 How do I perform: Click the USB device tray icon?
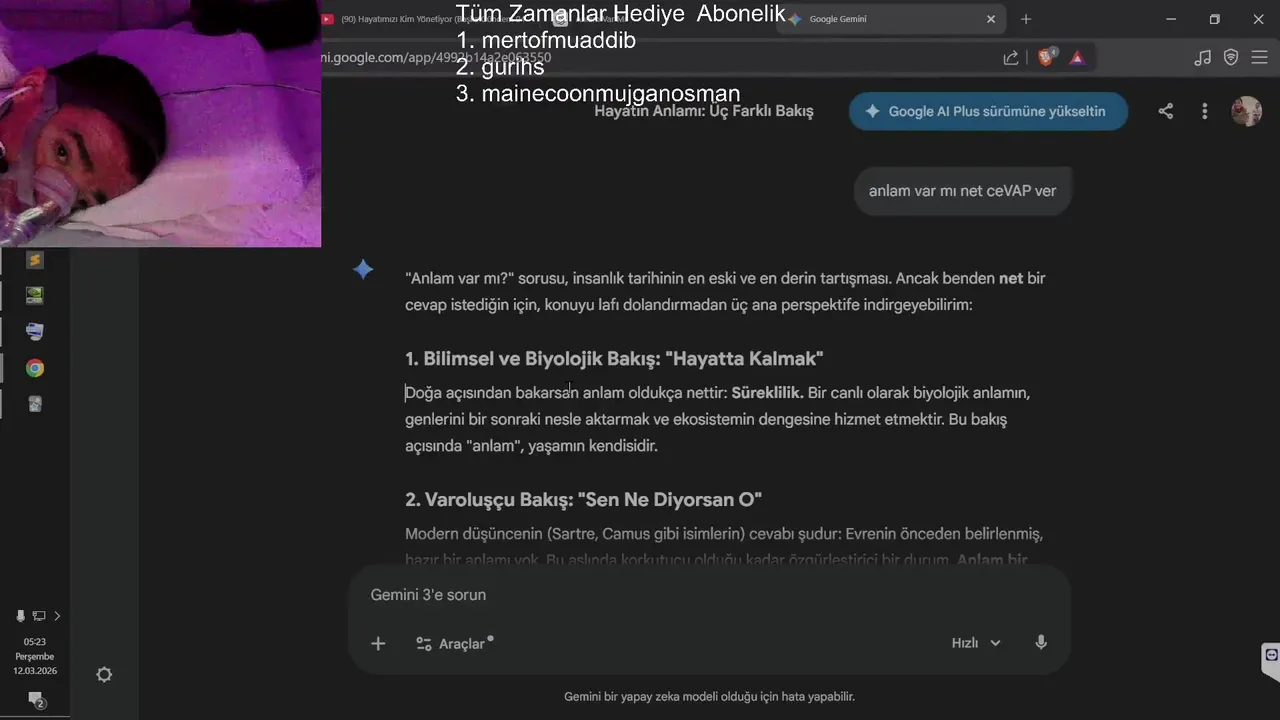coord(21,616)
